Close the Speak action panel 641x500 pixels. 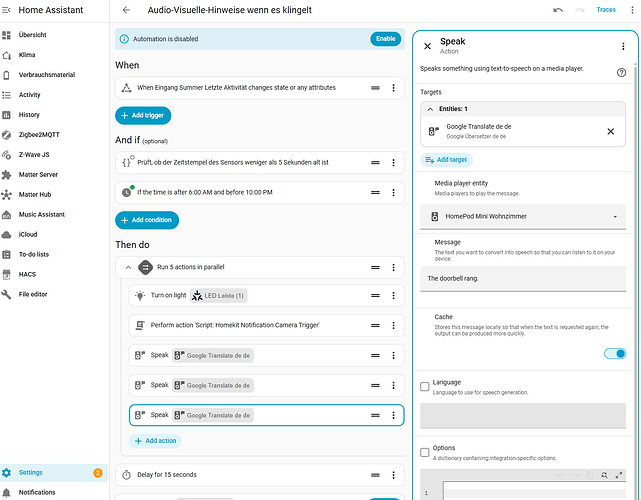pos(428,46)
